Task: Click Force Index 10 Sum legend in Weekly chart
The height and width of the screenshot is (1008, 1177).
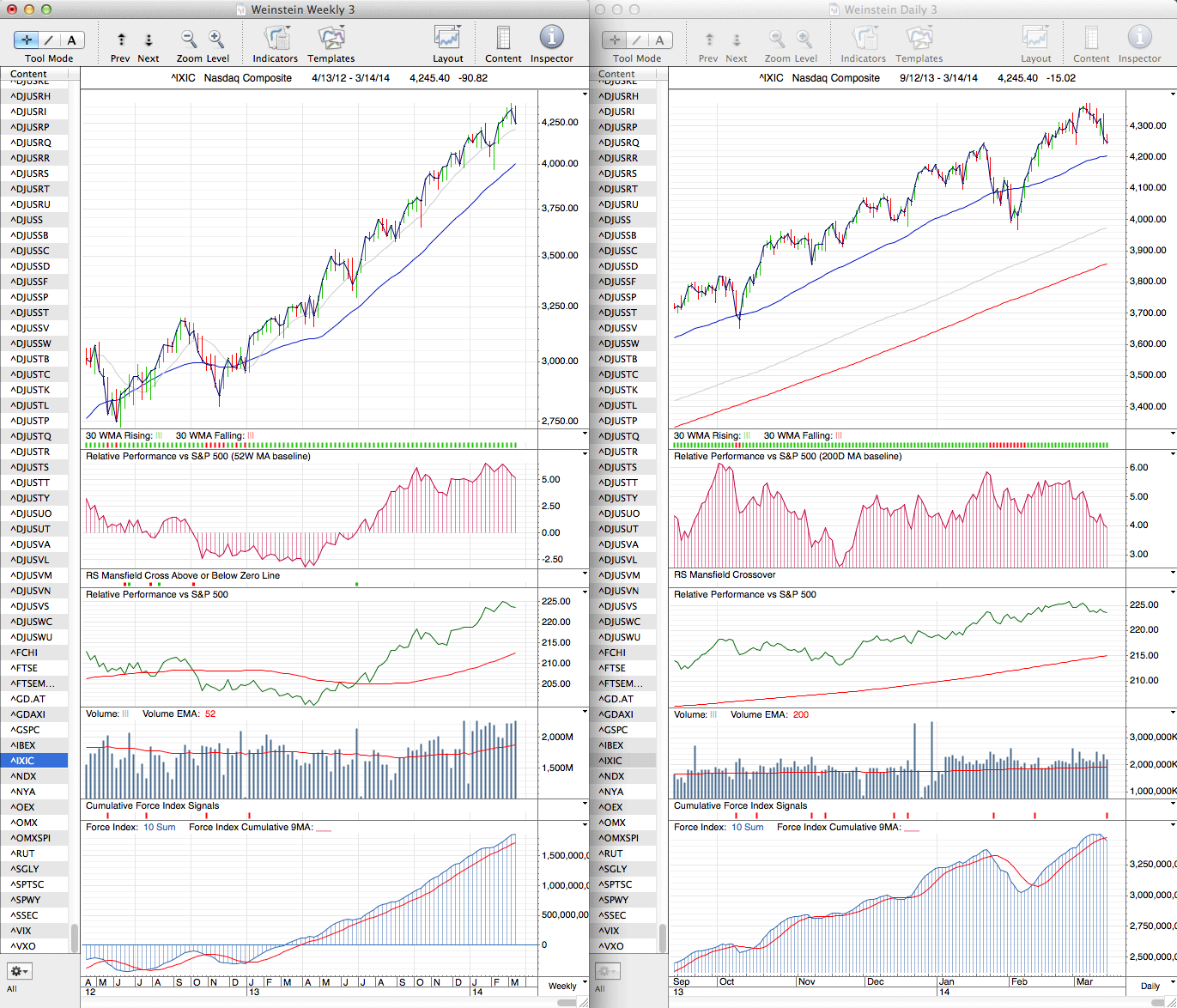Action: 130,828
